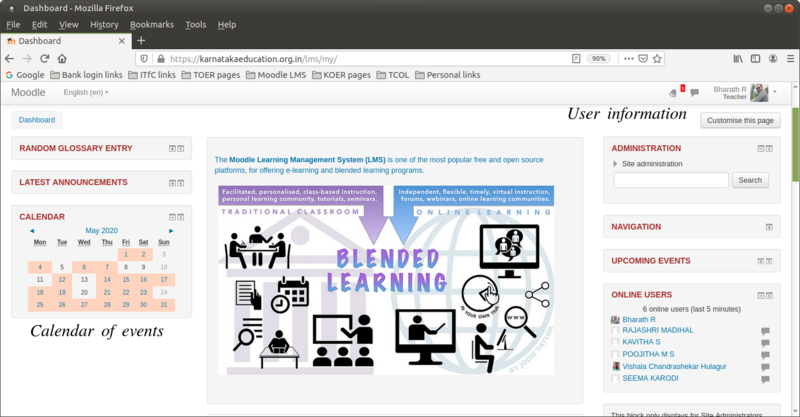
Task: Open SEEMA KARODI user profile link
Action: pos(651,378)
